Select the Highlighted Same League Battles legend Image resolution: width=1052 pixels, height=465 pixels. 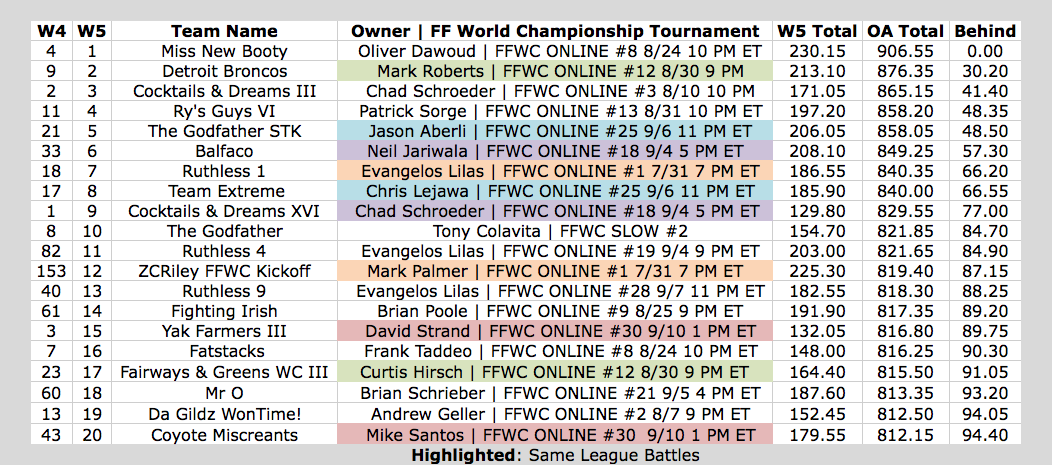(x=555, y=456)
